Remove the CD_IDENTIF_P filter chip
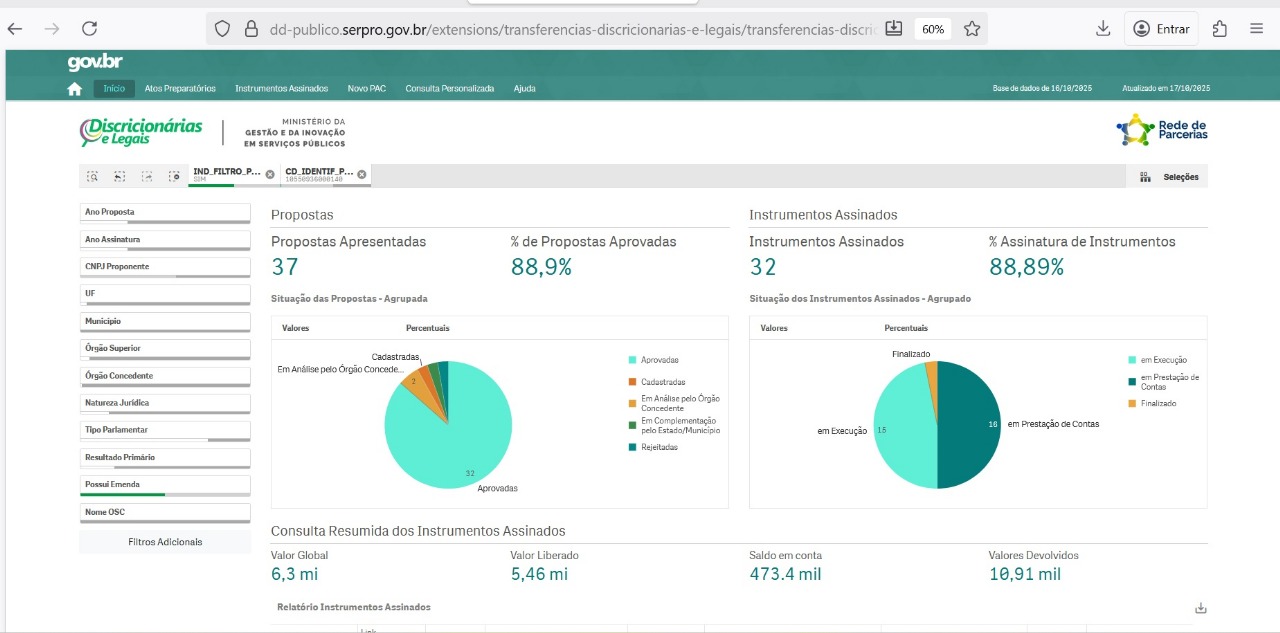 point(362,174)
